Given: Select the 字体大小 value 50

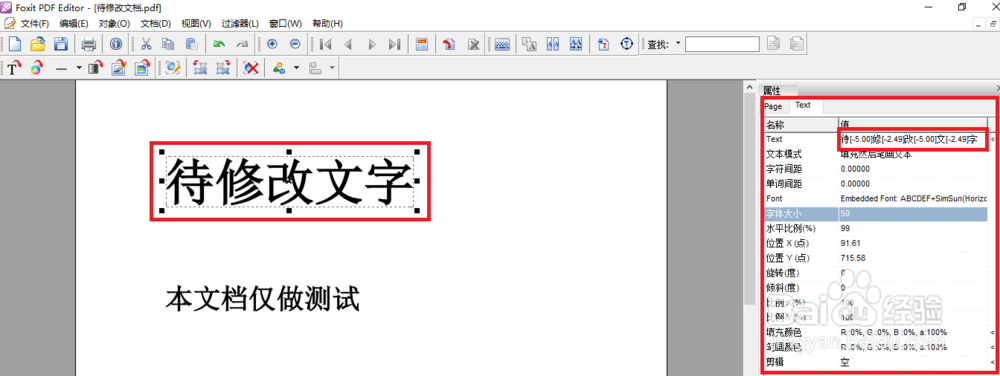Looking at the screenshot, I should click(x=913, y=213).
